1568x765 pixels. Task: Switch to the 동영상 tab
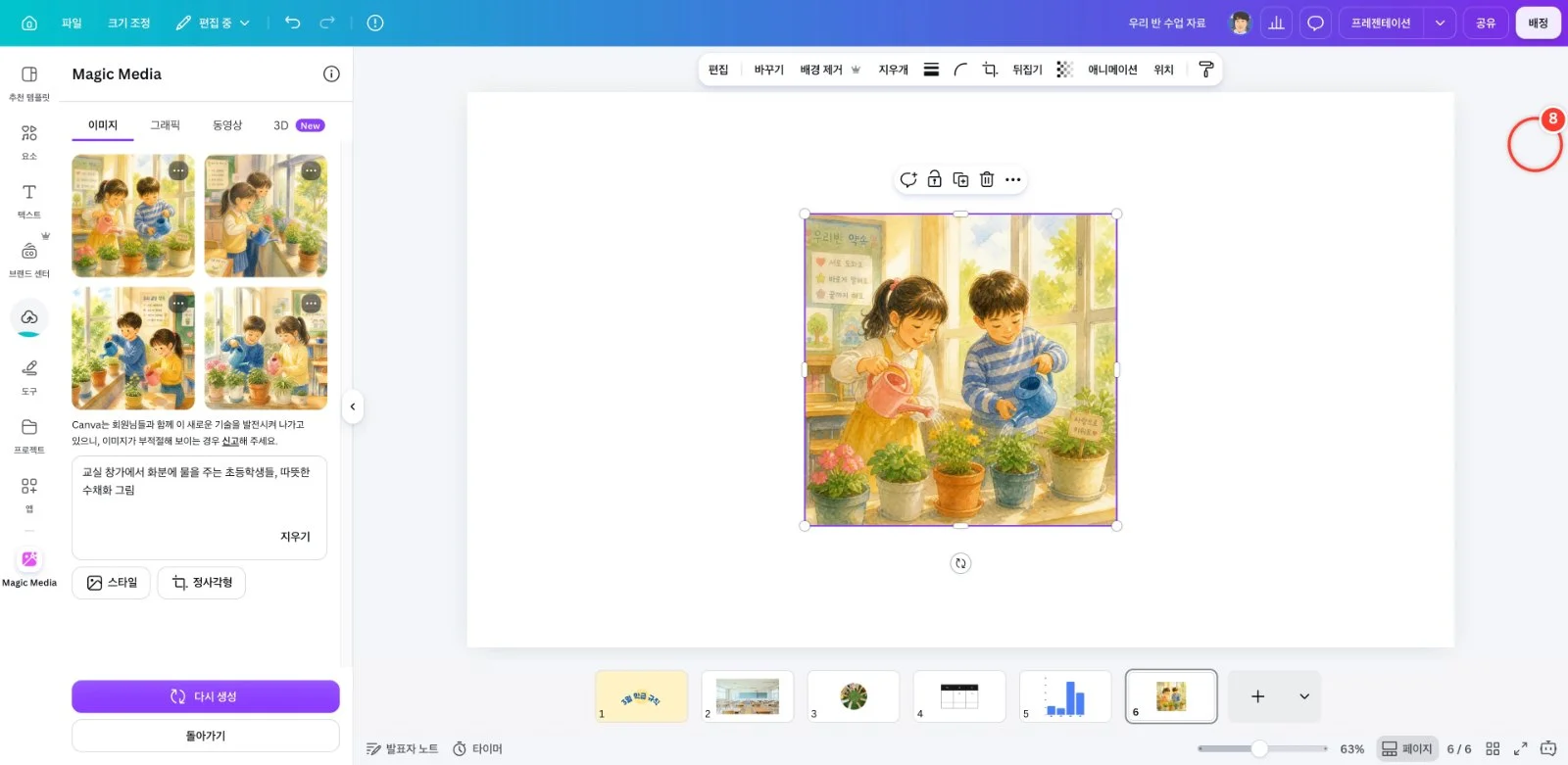pyautogui.click(x=227, y=125)
